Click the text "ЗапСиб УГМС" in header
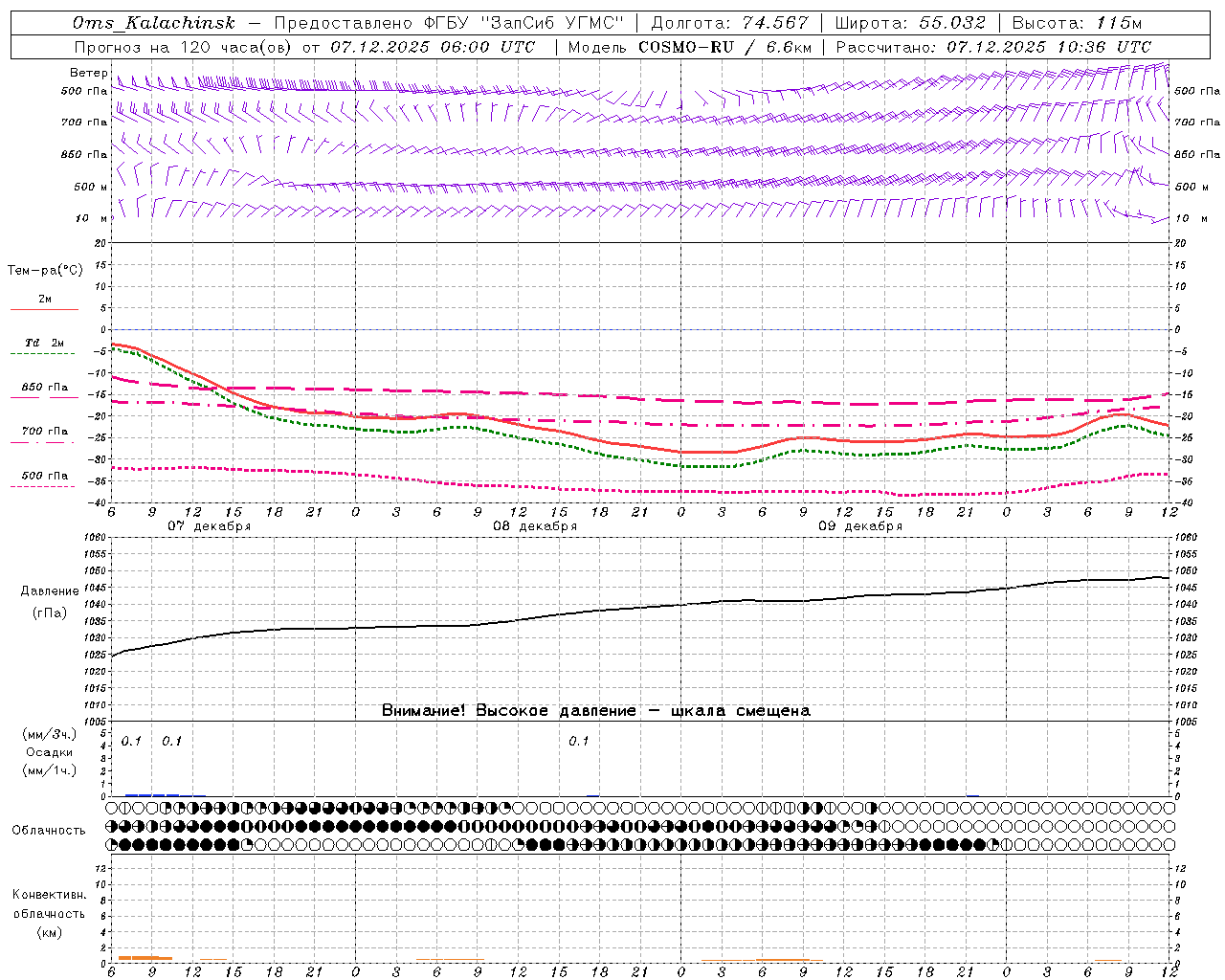The image size is (1225, 980). [550, 23]
